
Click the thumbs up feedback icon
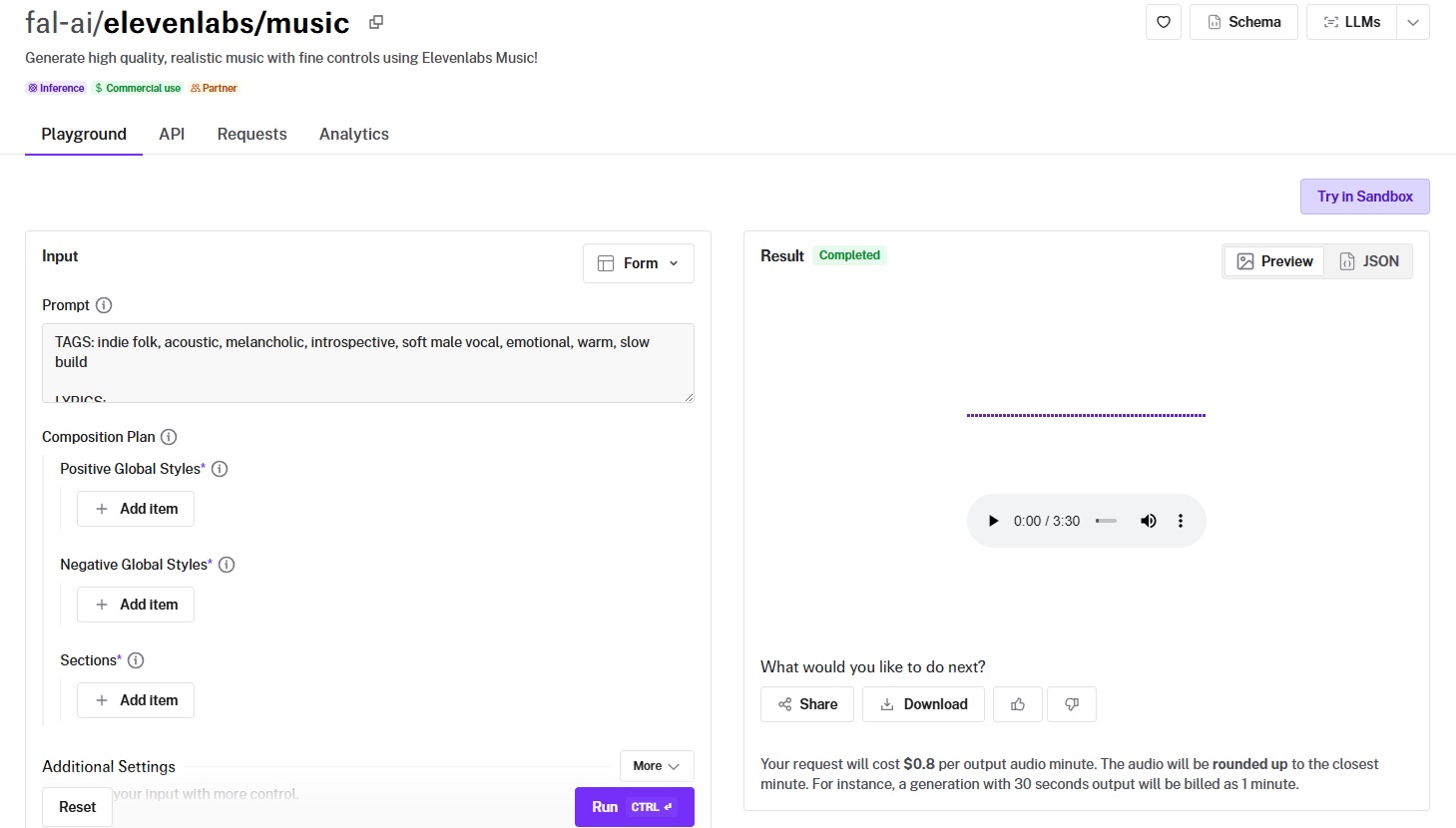click(x=1018, y=704)
